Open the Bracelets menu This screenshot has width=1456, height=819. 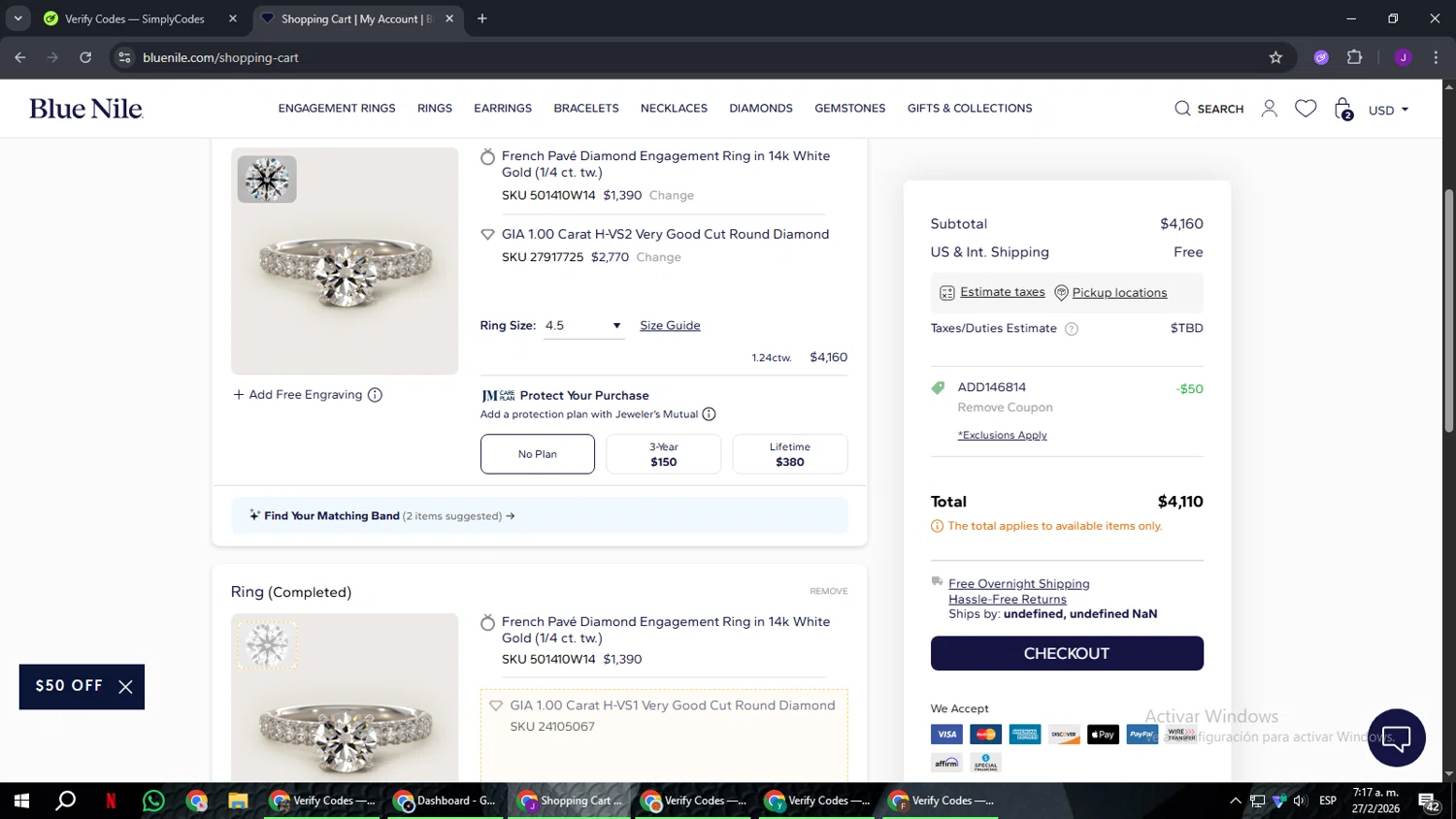(586, 109)
